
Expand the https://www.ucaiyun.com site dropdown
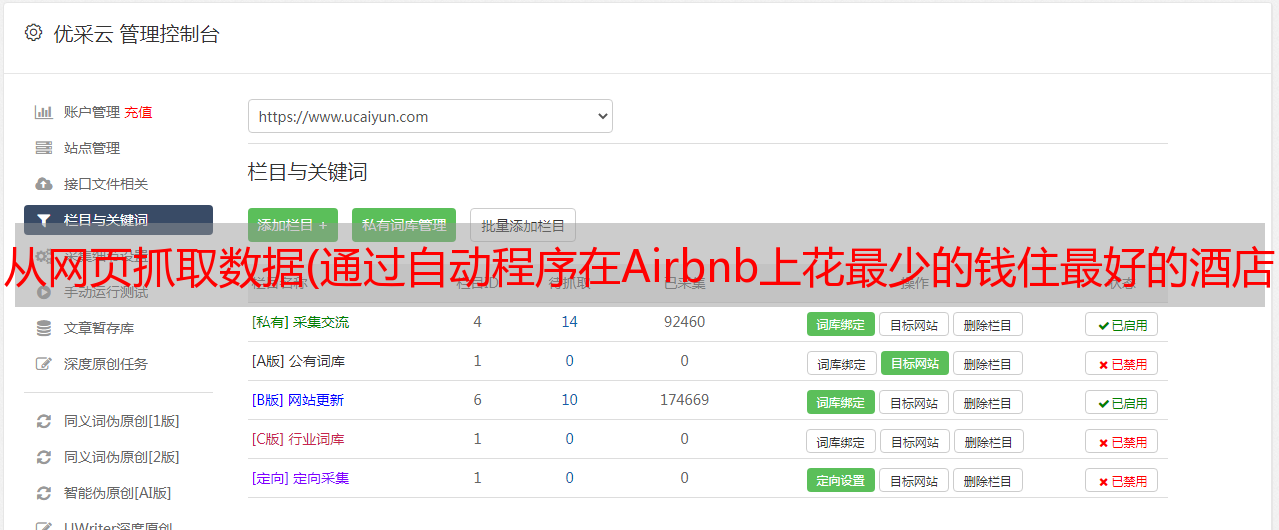pos(430,116)
